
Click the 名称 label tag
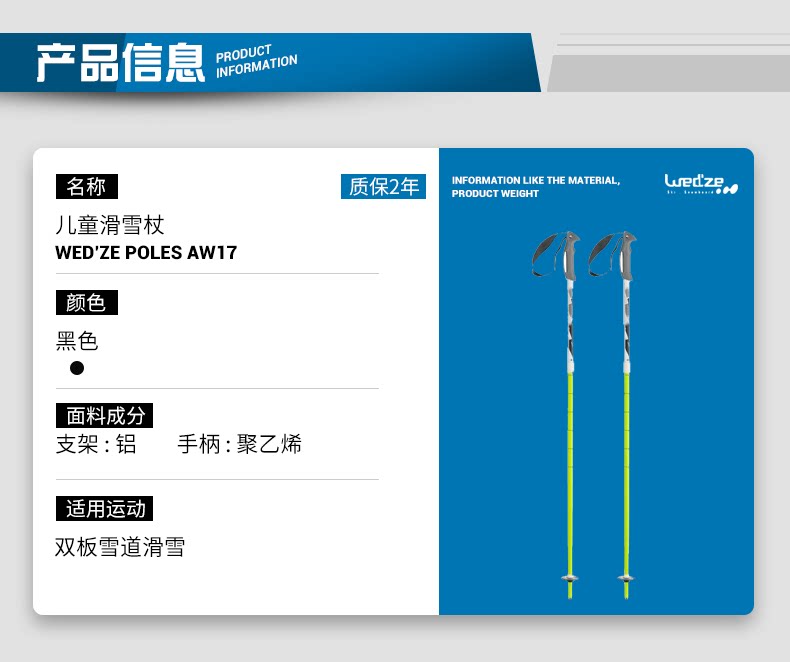coord(87,186)
